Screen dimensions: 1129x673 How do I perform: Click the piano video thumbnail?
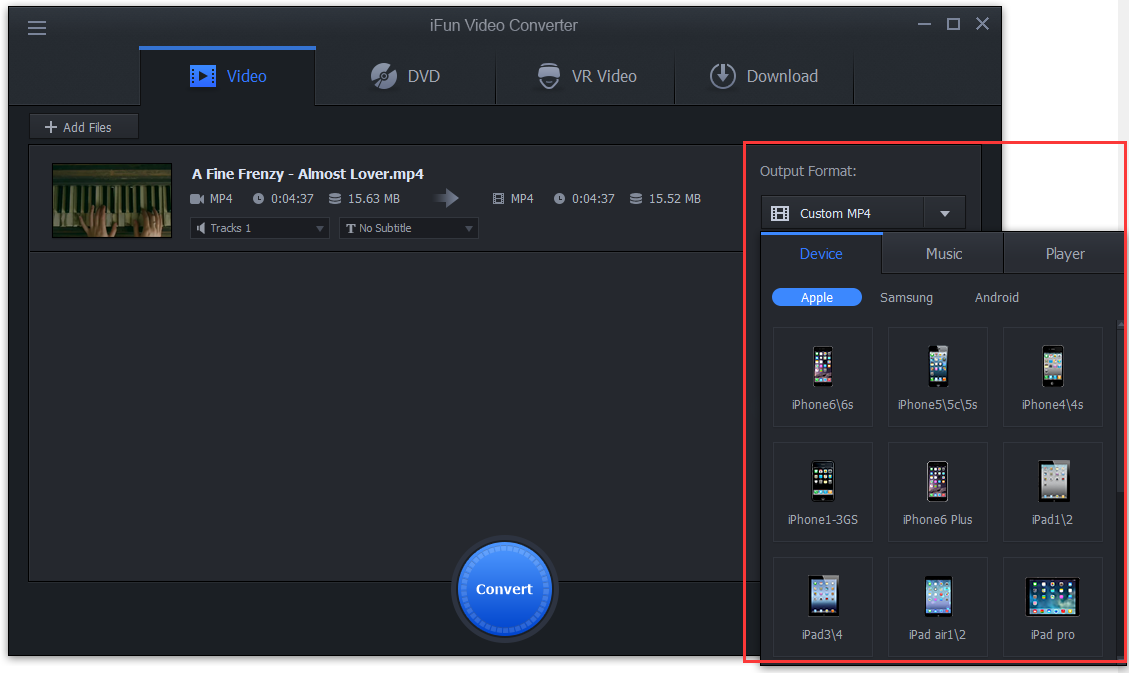click(112, 200)
